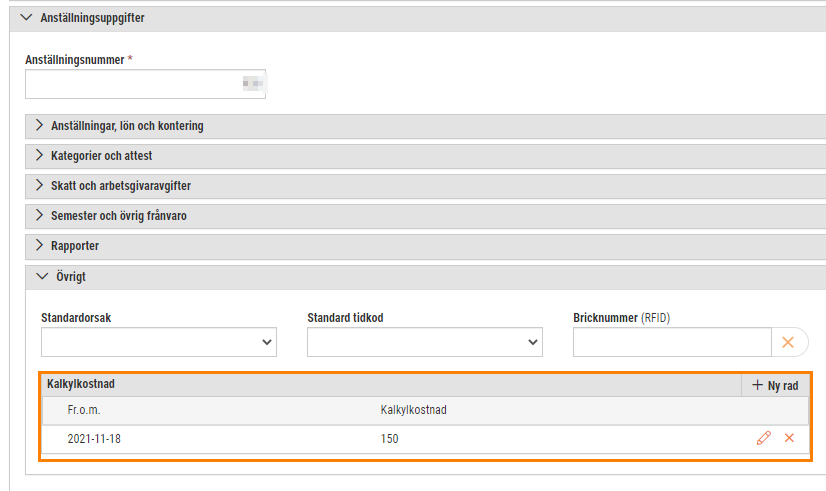Edit the 2021-11-18 Kalkylkostnad row with pencil icon
Image resolution: width=826 pixels, height=491 pixels.
pyautogui.click(x=763, y=438)
